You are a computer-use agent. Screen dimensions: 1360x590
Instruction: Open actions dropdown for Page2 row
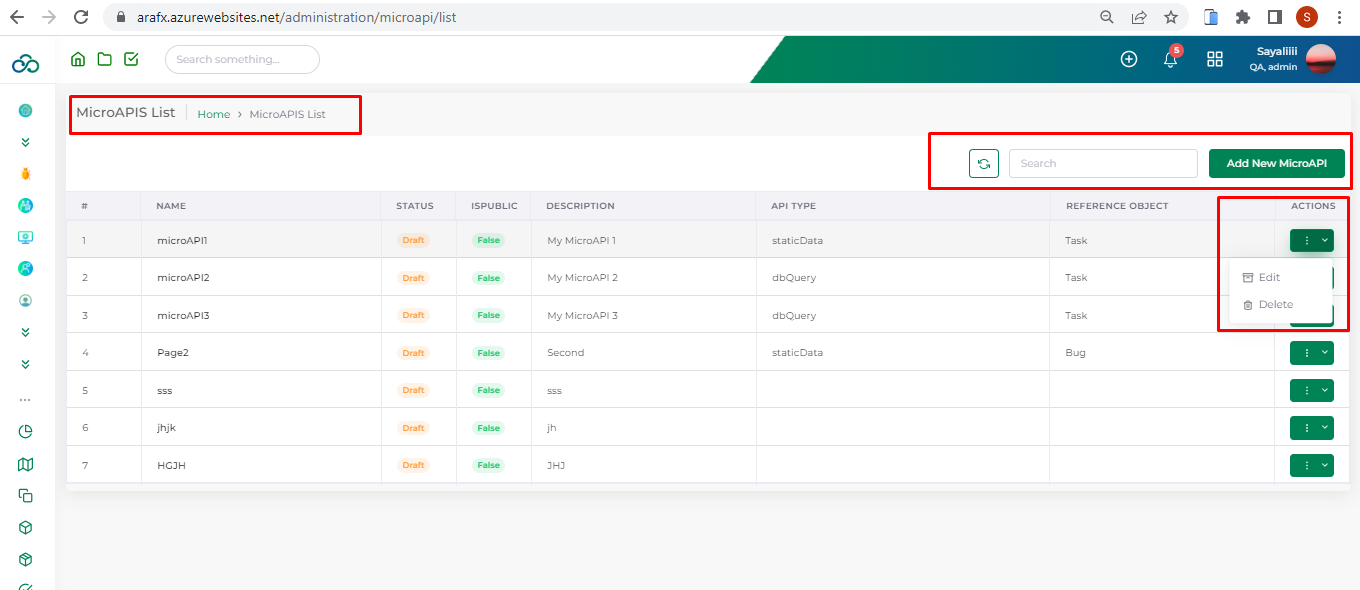1311,353
